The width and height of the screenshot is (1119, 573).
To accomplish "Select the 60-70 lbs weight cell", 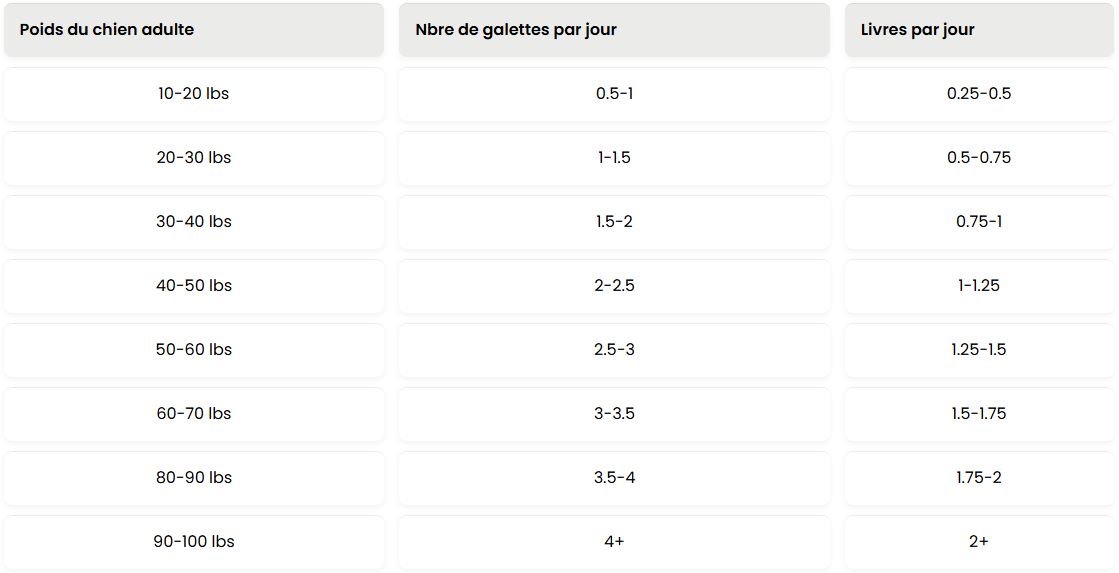I will pyautogui.click(x=193, y=414).
